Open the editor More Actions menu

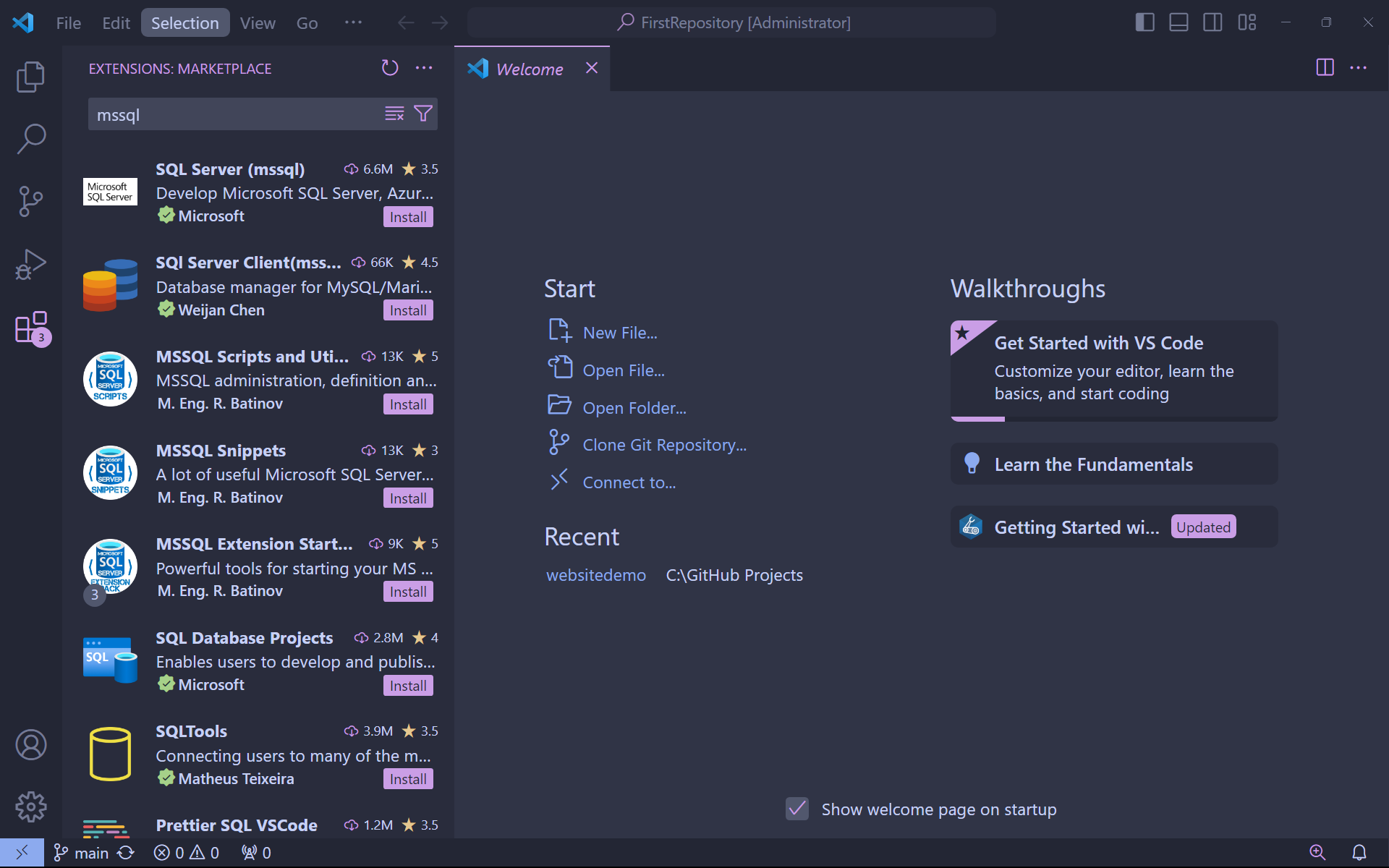(1359, 68)
